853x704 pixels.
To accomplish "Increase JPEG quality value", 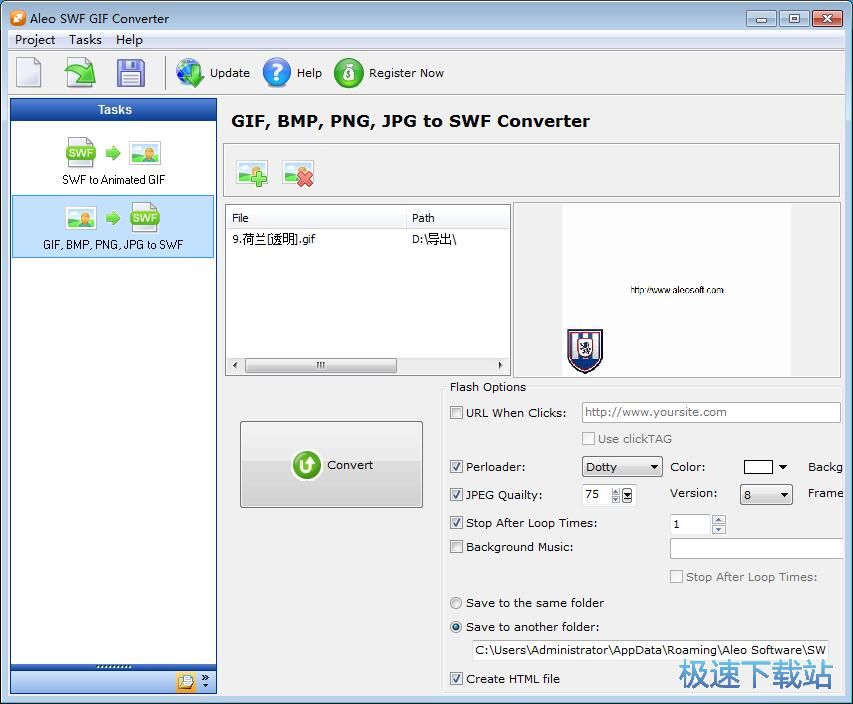I will pos(616,491).
